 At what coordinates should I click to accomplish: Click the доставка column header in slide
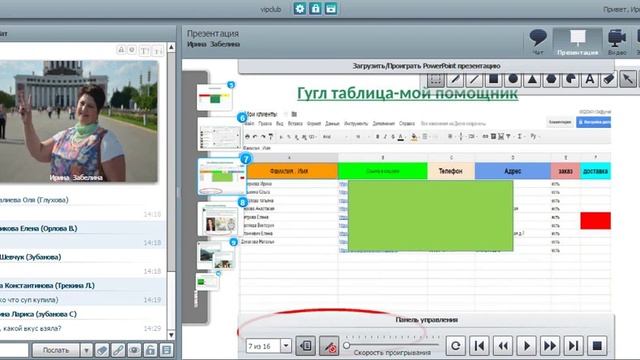[596, 171]
